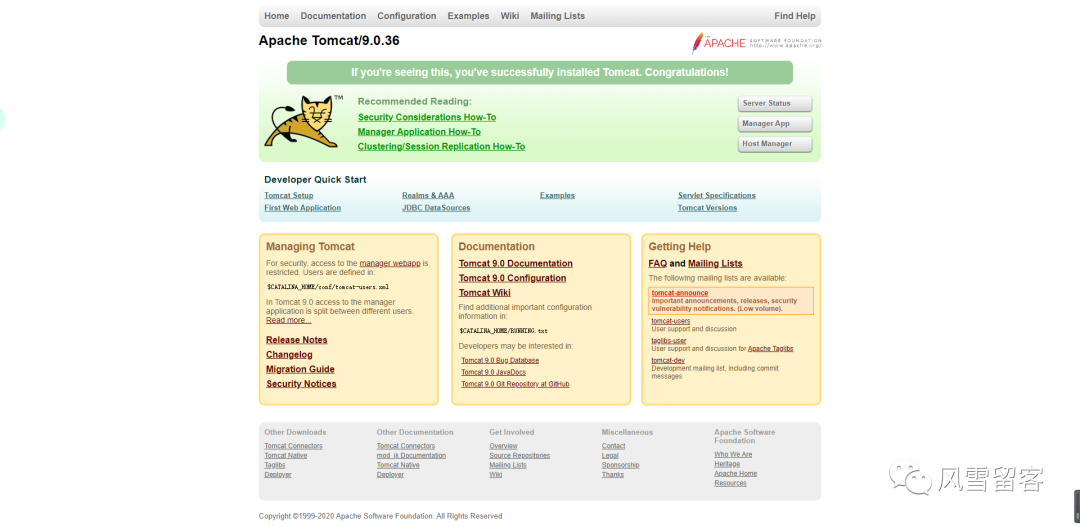Viewport: 1080px width, 527px height.
Task: Open Examples in the top navigation bar
Action: point(468,16)
